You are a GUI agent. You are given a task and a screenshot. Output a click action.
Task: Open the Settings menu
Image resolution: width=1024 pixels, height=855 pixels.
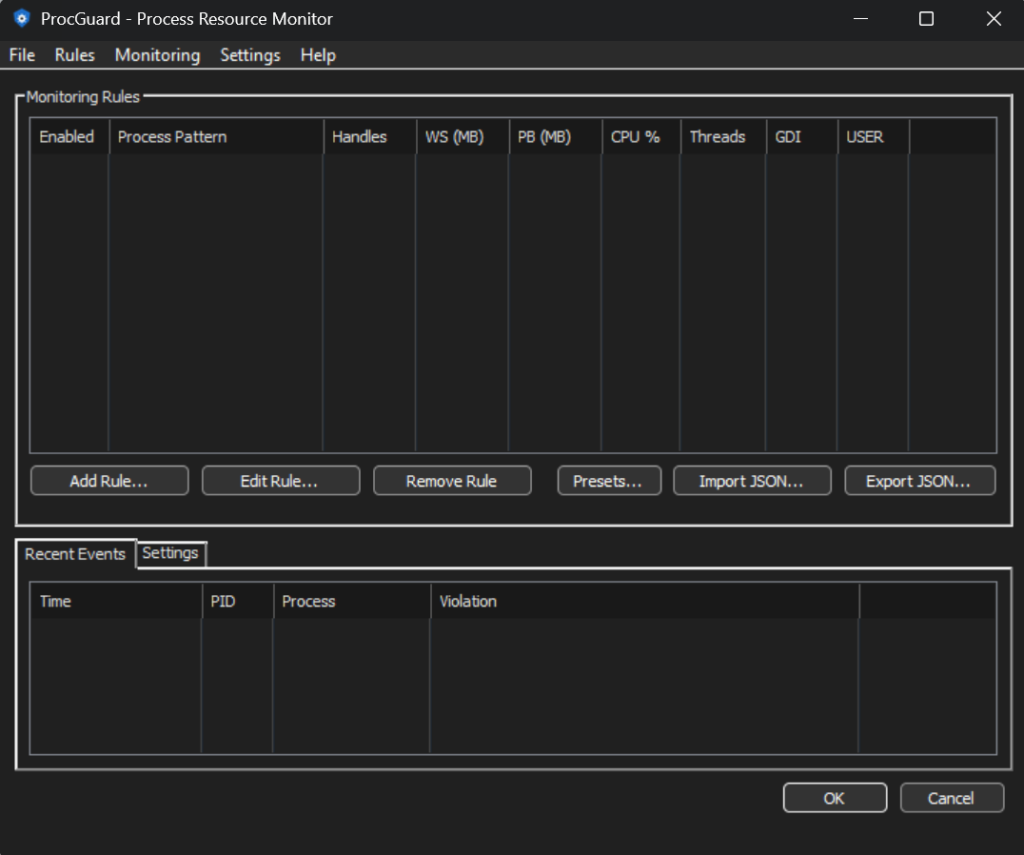coord(249,55)
